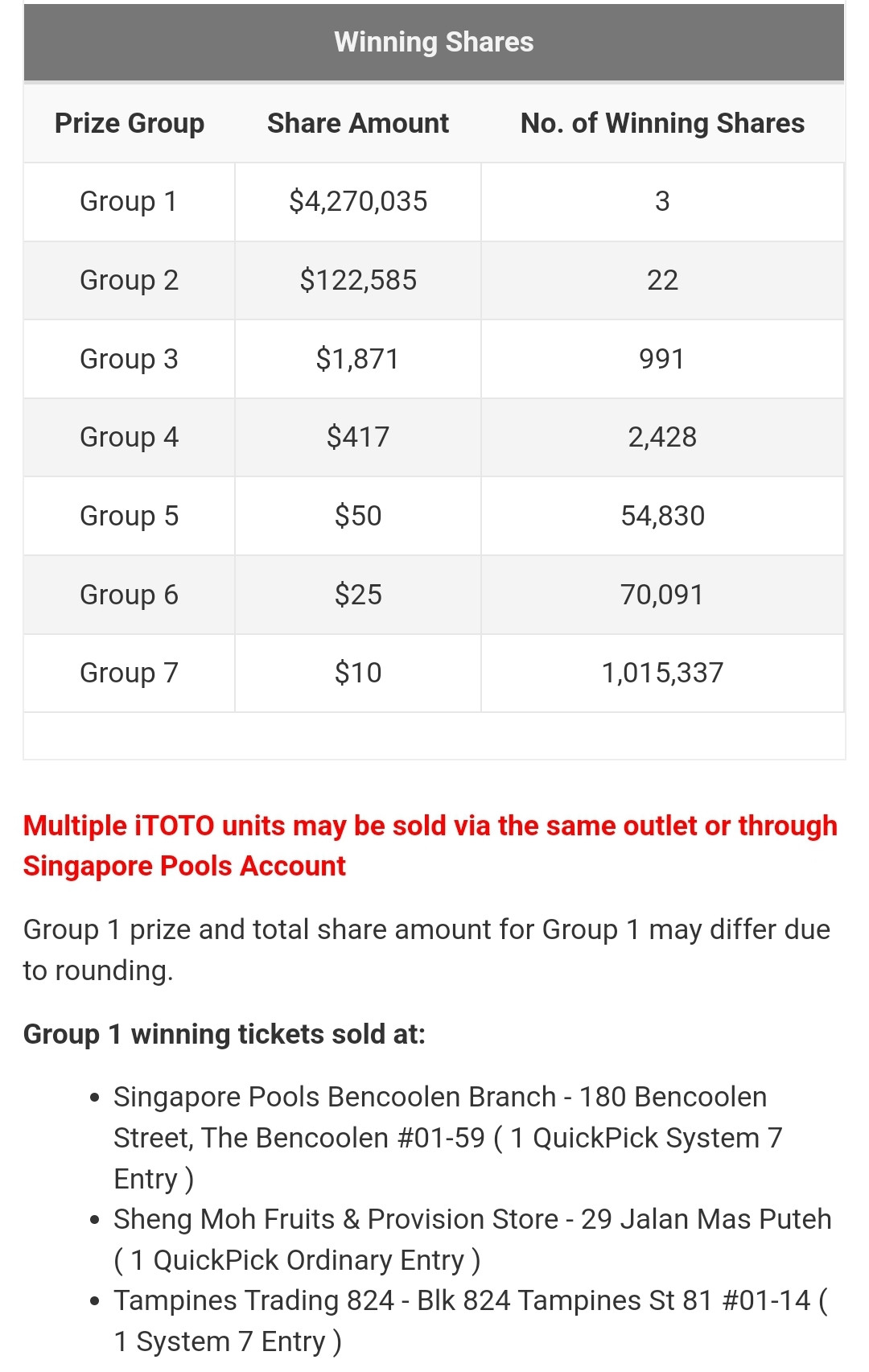Viewport: 869px width, 1372px height.
Task: Click the Sheng Moh Fruits & Provision Store entry
Action: point(472,1239)
